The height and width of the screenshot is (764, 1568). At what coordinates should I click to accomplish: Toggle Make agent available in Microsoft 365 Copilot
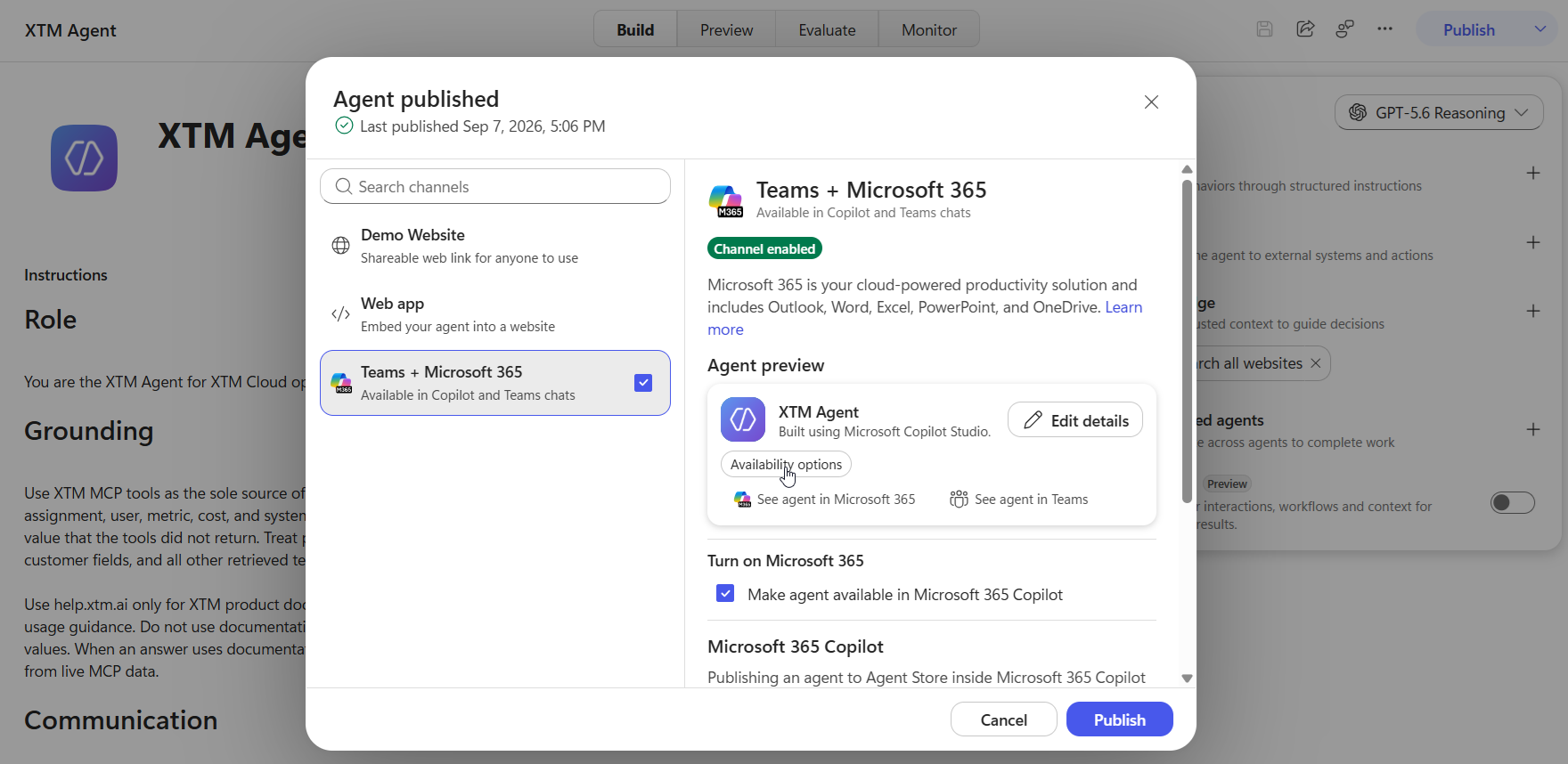(x=725, y=593)
